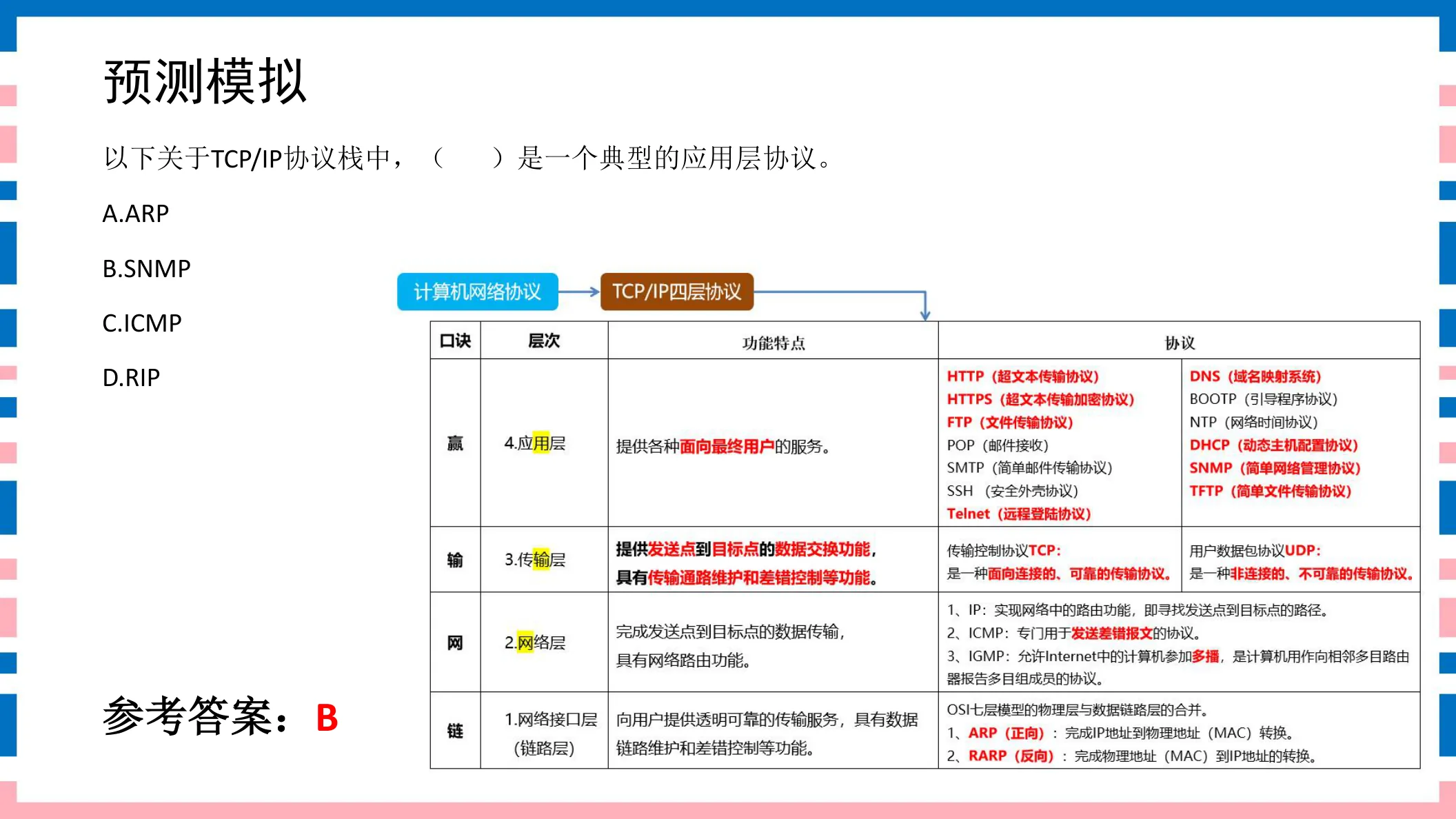Viewport: 1456px width, 819px height.
Task: Click the red answer letter B
Action: (327, 718)
